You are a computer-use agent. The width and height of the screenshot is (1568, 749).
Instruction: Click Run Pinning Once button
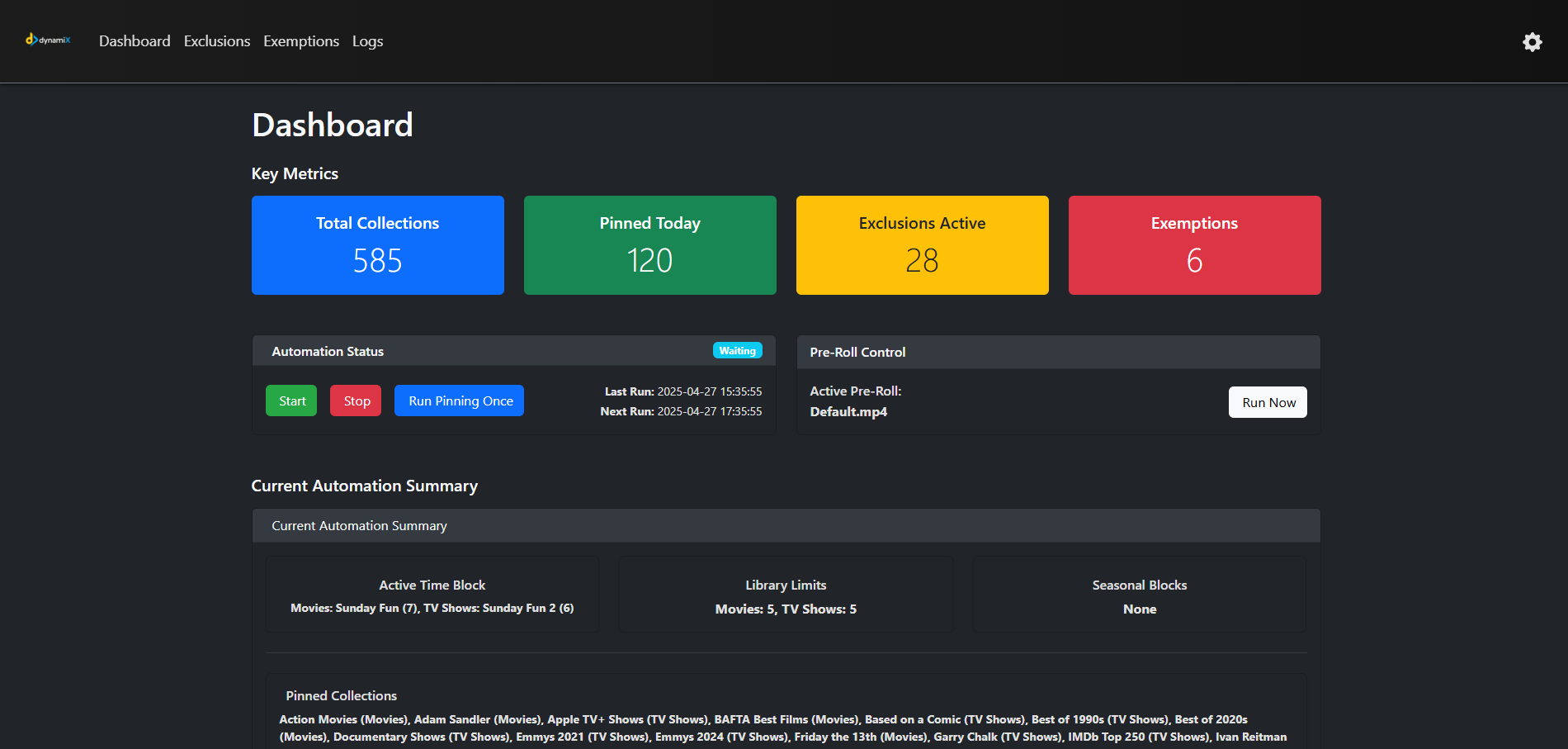[x=459, y=401]
